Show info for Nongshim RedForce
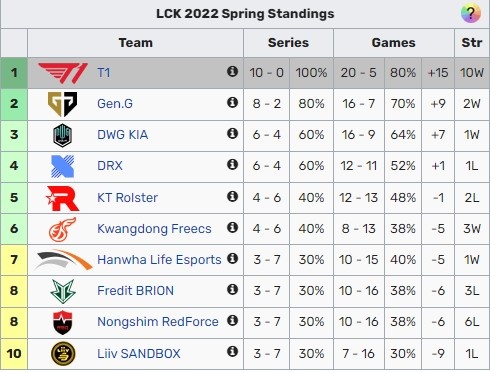Viewport: 490px width, 372px height. click(x=232, y=320)
